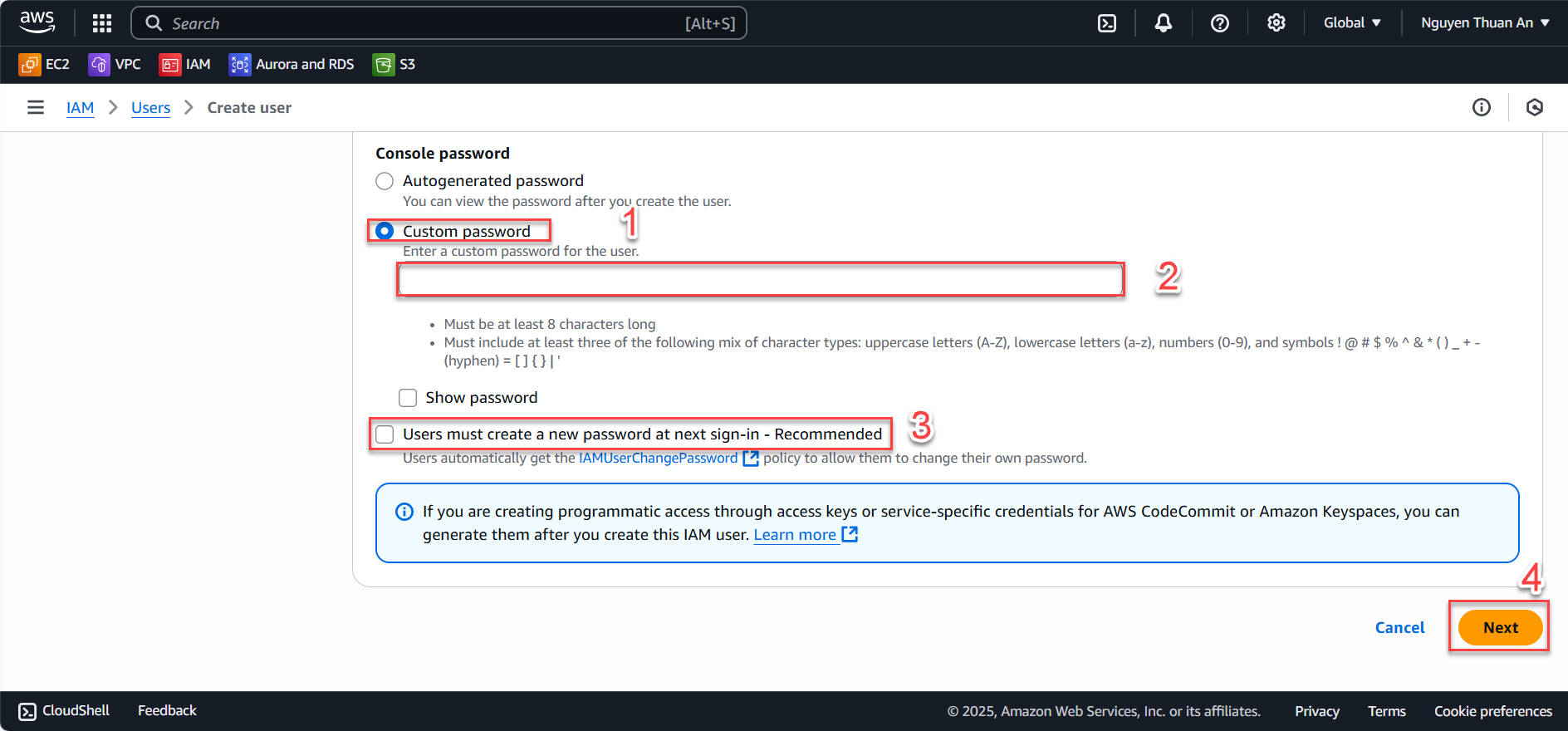This screenshot has width=1568, height=731.
Task: Open the notifications bell
Action: [1164, 23]
